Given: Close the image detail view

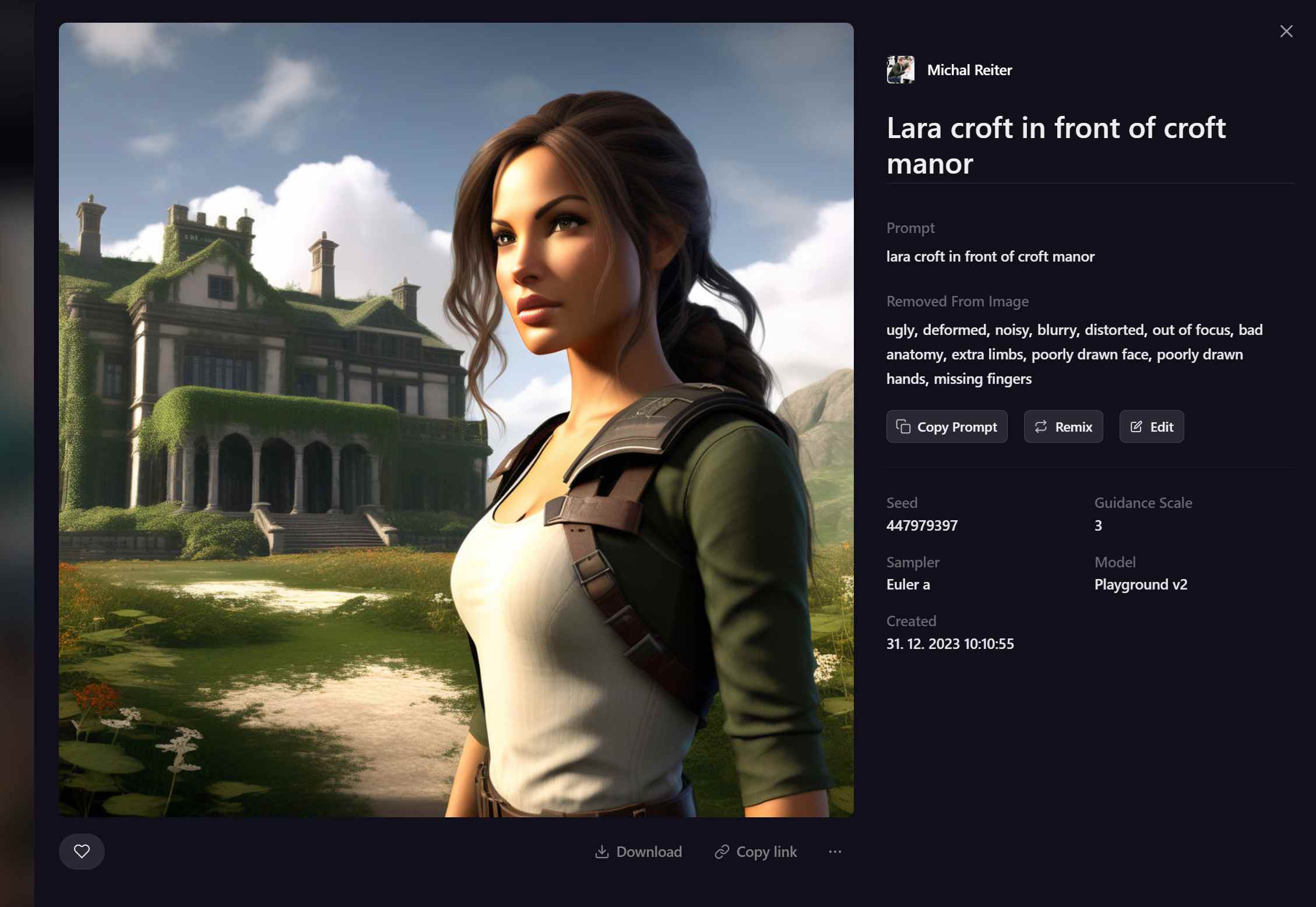Looking at the screenshot, I should tap(1286, 31).
